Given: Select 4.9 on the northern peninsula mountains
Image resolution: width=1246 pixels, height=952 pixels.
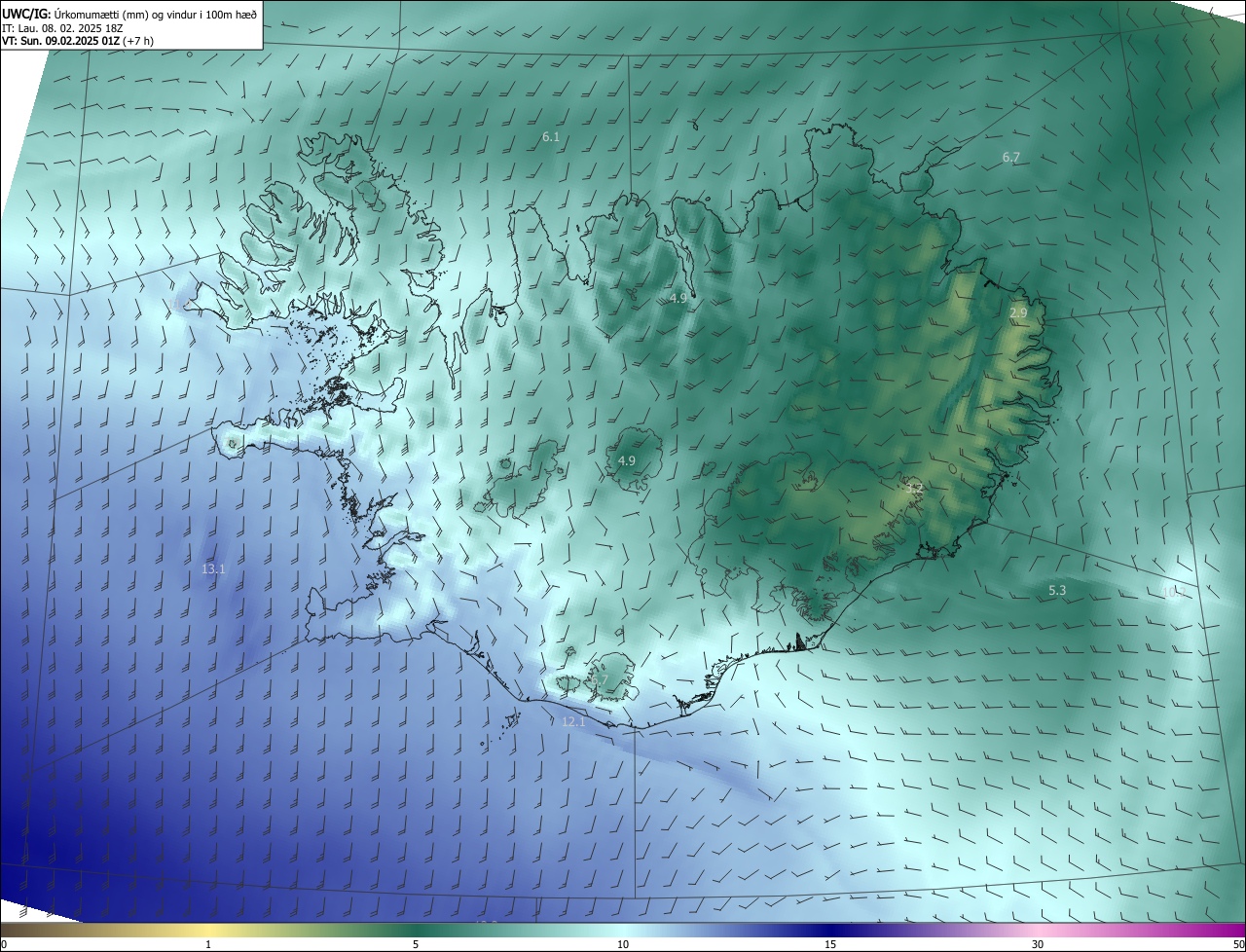Looking at the screenshot, I should (x=678, y=298).
